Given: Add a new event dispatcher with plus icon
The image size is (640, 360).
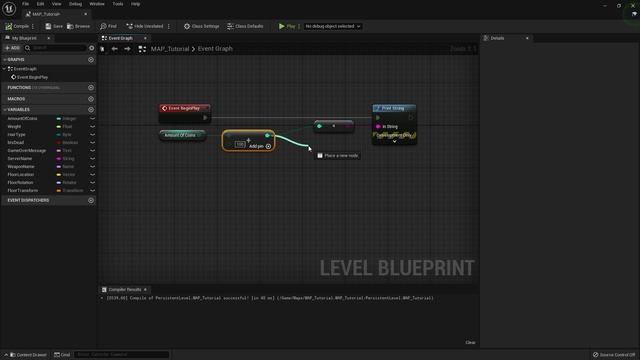Looking at the screenshot, I should [x=91, y=200].
